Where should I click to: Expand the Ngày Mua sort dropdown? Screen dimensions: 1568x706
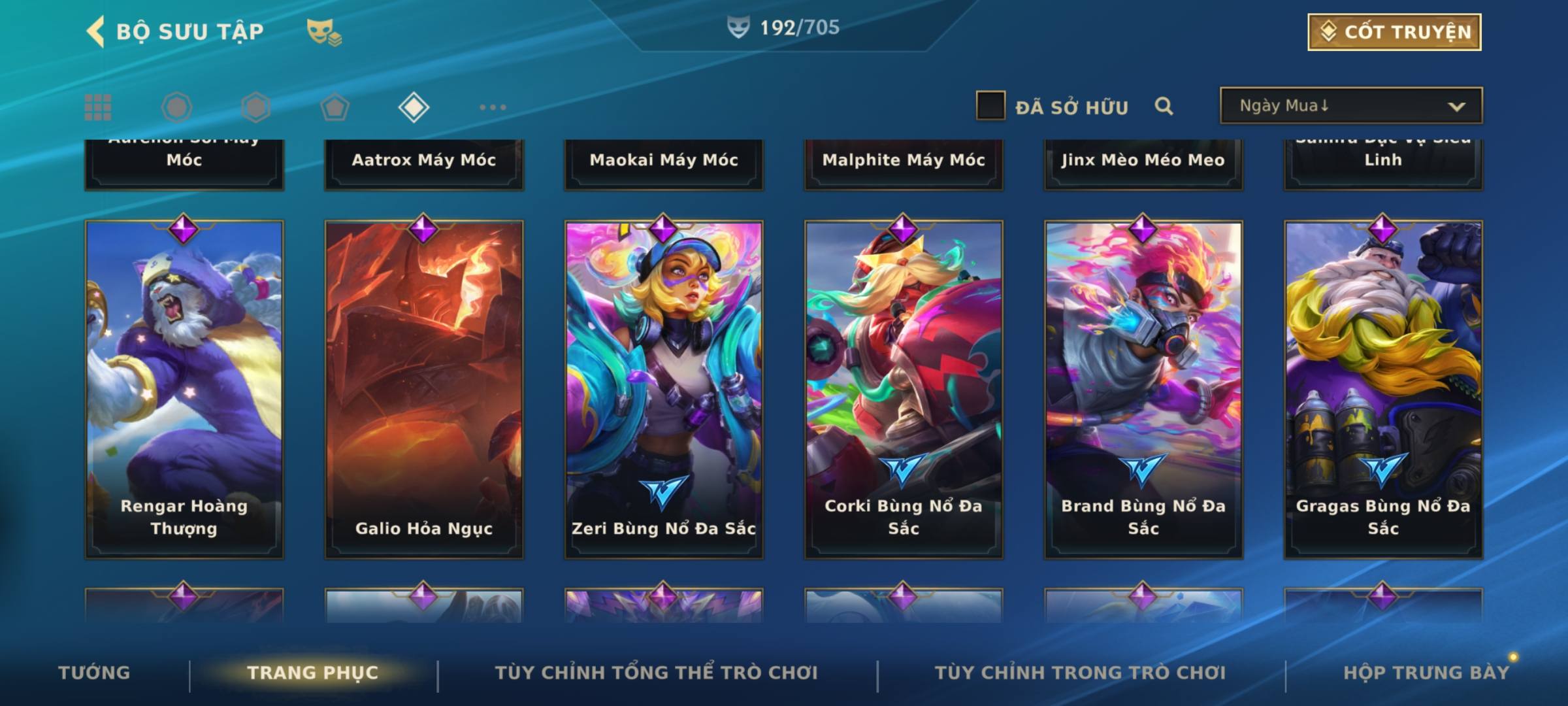pyautogui.click(x=1351, y=105)
